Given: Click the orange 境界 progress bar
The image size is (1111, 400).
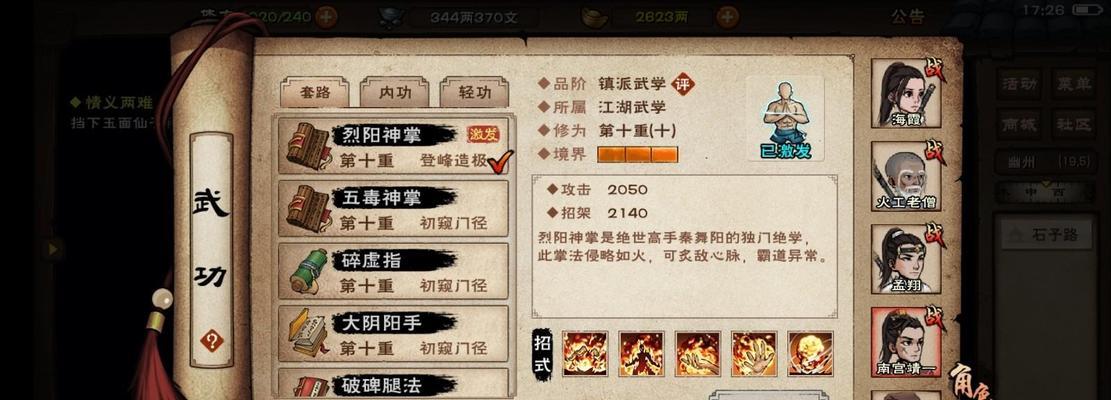Looking at the screenshot, I should 638,154.
